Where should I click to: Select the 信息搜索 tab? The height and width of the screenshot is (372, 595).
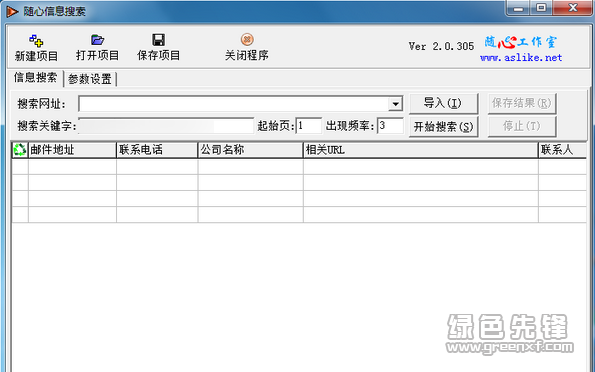(x=35, y=77)
